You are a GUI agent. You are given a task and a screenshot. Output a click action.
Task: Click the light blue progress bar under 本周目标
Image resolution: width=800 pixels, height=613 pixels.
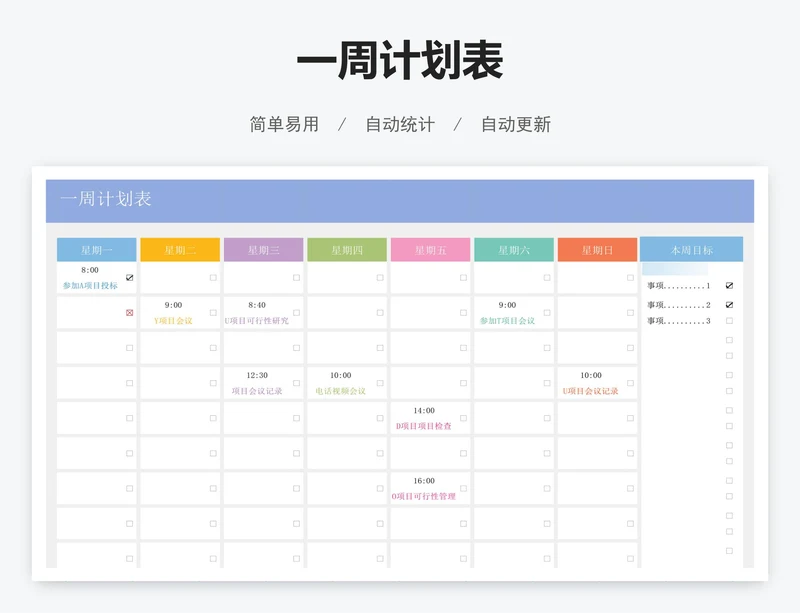coord(675,269)
